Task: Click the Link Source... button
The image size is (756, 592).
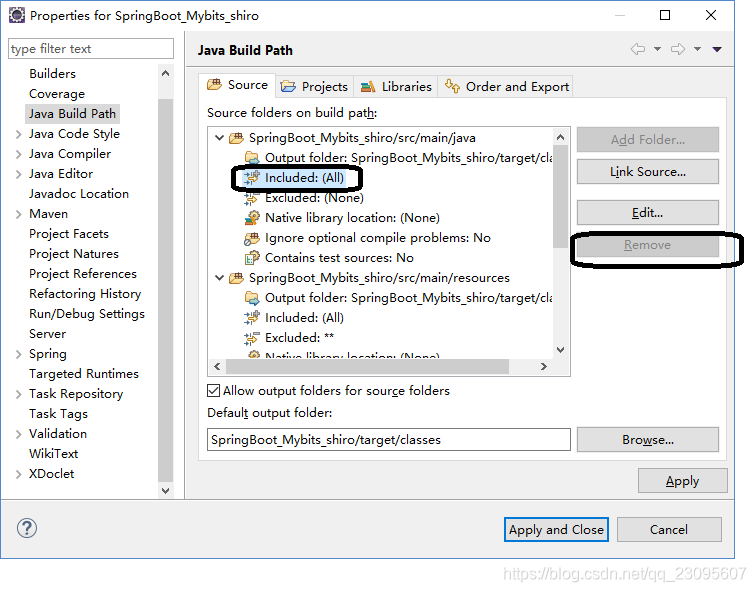Action: click(x=648, y=172)
